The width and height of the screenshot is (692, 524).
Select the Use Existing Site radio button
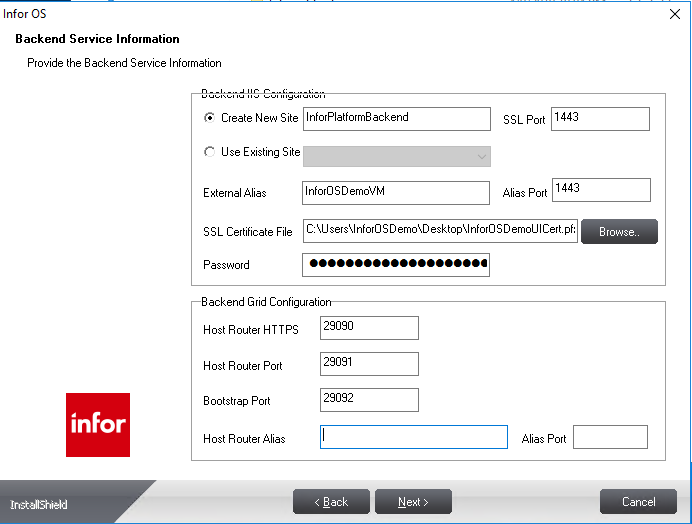click(x=209, y=152)
